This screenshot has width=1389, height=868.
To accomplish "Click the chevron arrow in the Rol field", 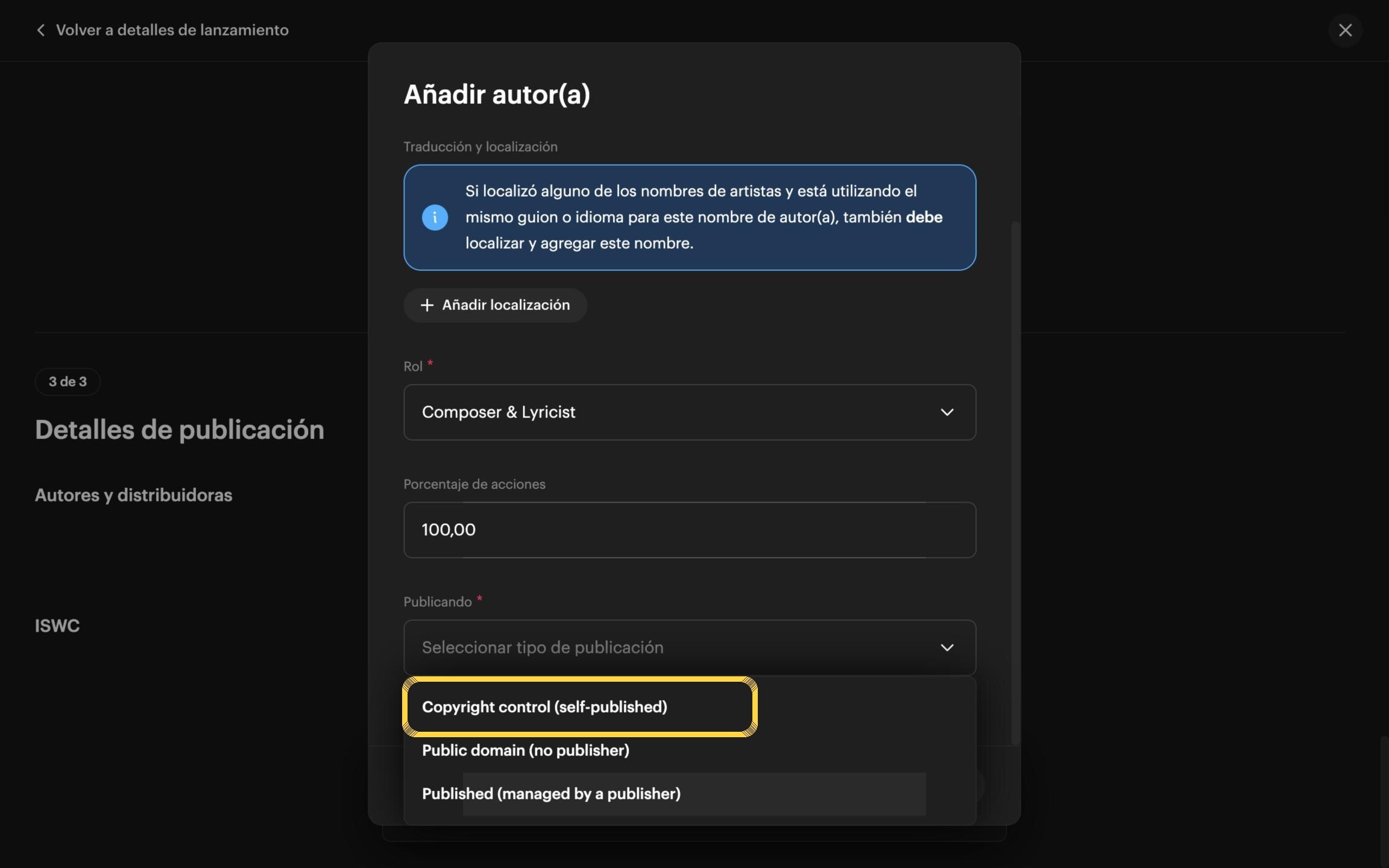I will pos(947,412).
